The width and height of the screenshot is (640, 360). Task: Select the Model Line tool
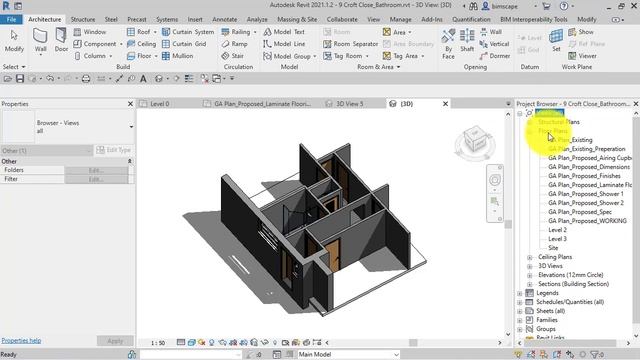[x=284, y=44]
